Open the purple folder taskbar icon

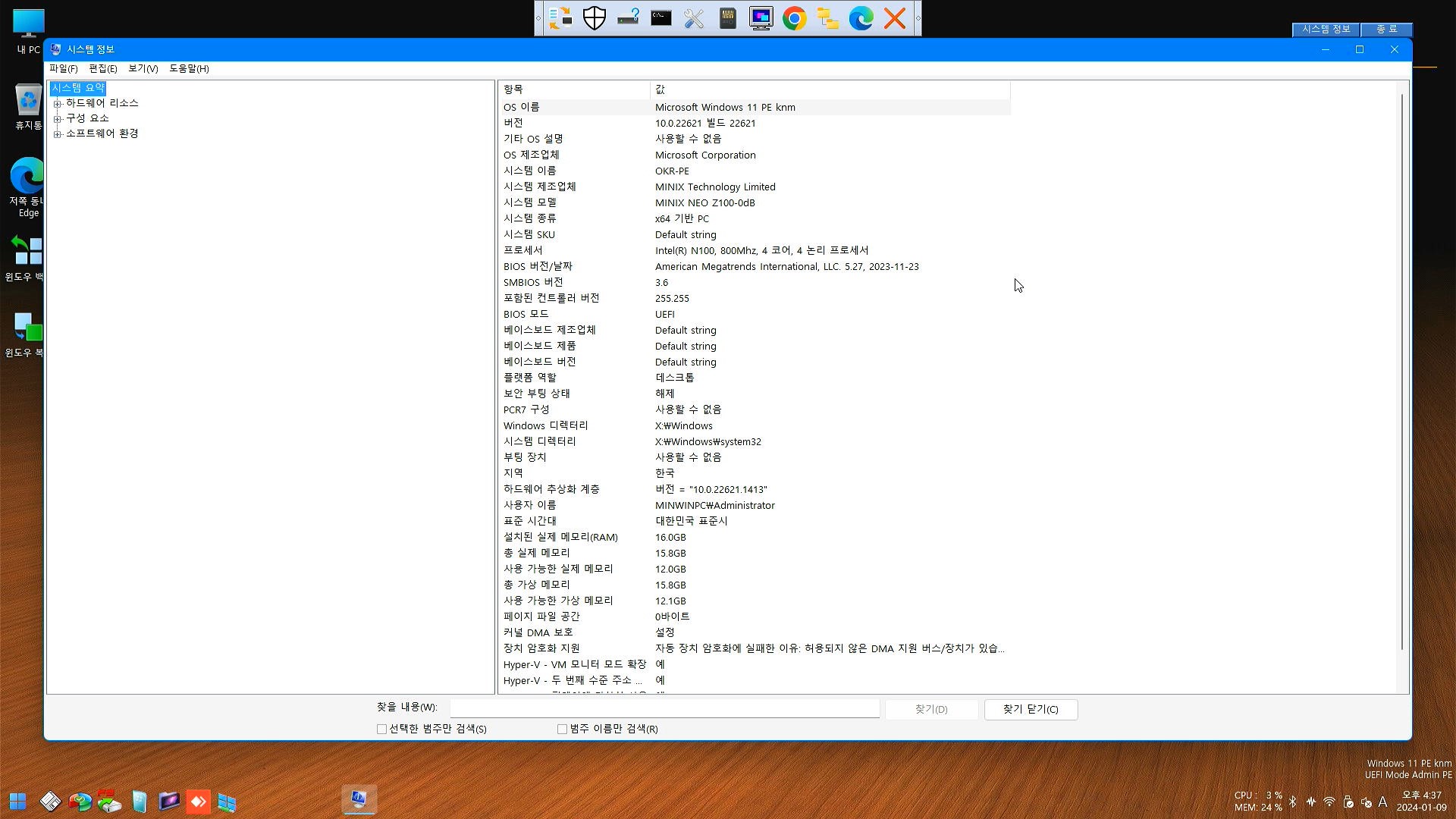(168, 802)
